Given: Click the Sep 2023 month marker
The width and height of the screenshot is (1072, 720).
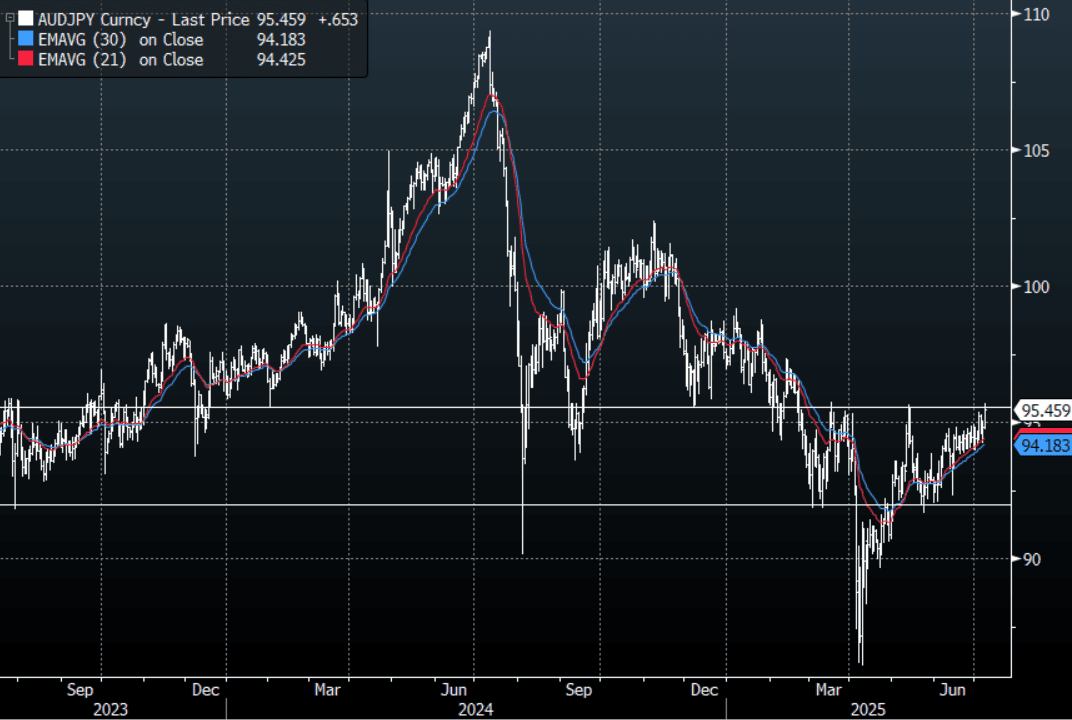Looking at the screenshot, I should [81, 690].
